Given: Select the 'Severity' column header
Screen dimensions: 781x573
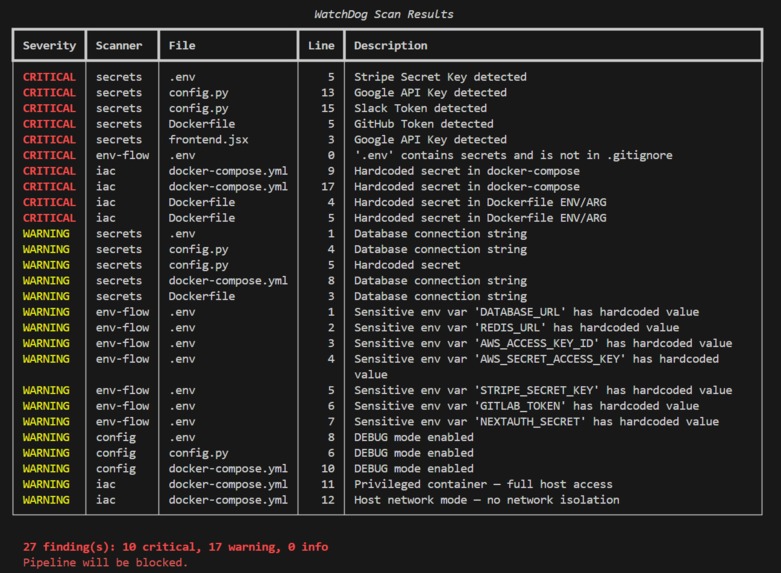Looking at the screenshot, I should [49, 45].
